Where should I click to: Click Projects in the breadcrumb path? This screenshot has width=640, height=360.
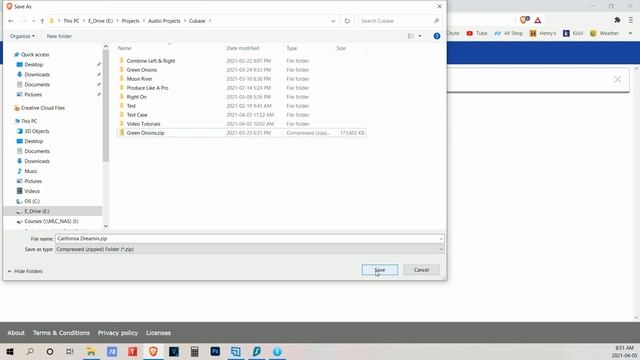coord(131,21)
